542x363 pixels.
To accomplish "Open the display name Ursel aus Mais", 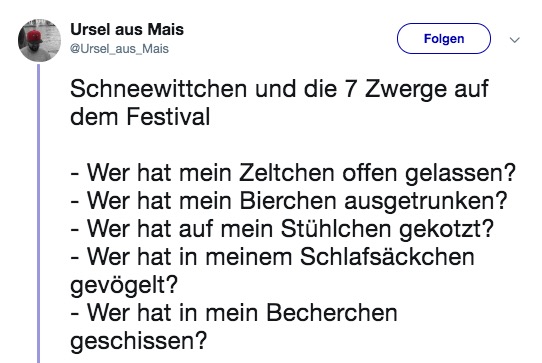I will (x=127, y=29).
